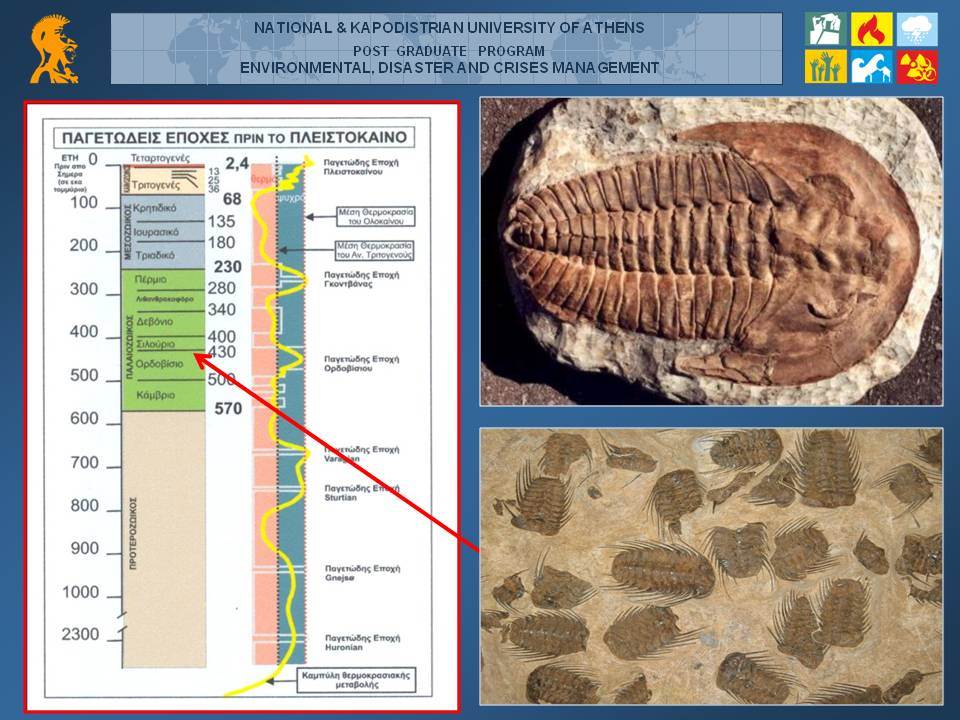The image size is (960, 720).
Task: Select the blue tsunami wave icon
Action: click(x=872, y=67)
